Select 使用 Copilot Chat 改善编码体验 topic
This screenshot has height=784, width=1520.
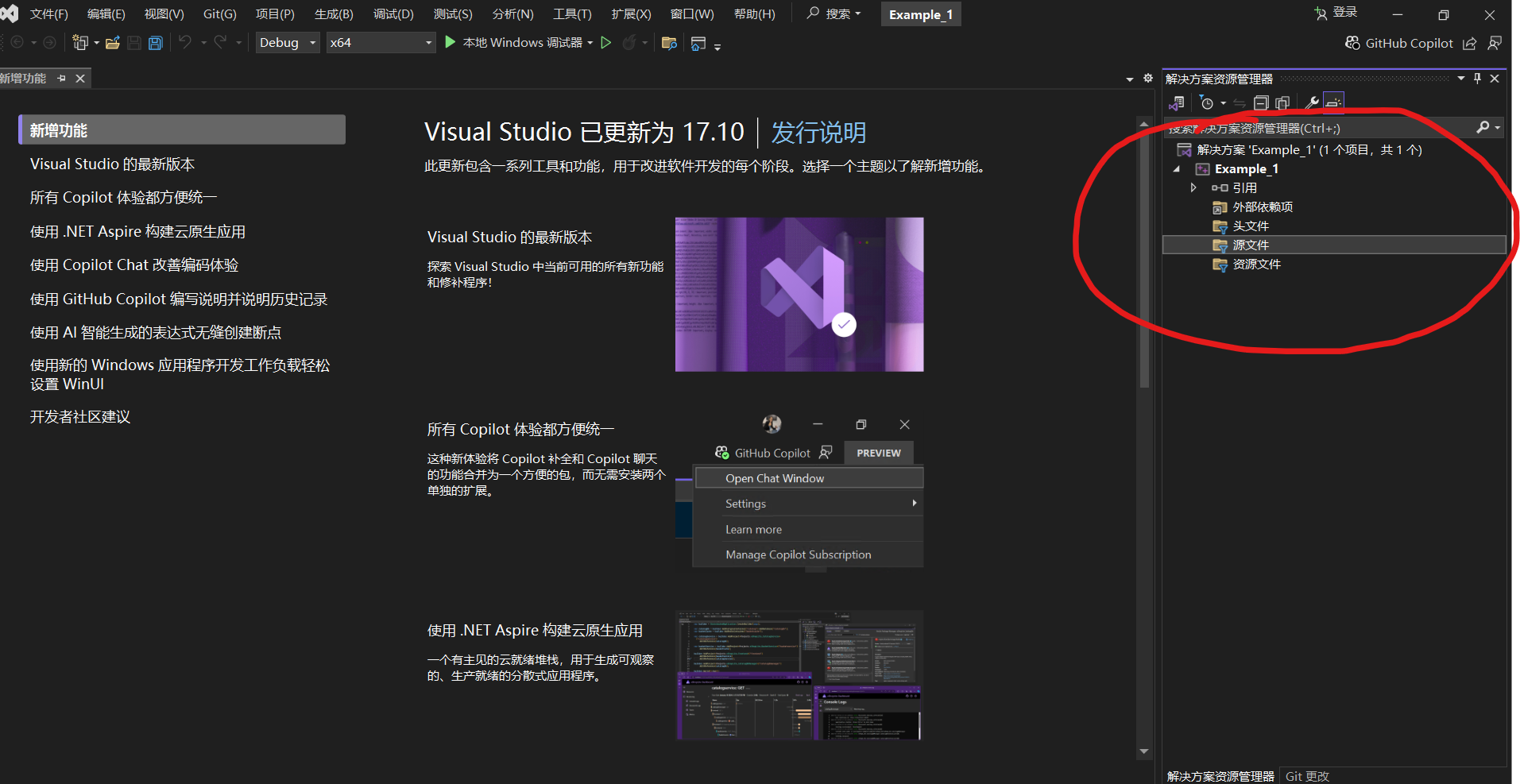(134, 265)
